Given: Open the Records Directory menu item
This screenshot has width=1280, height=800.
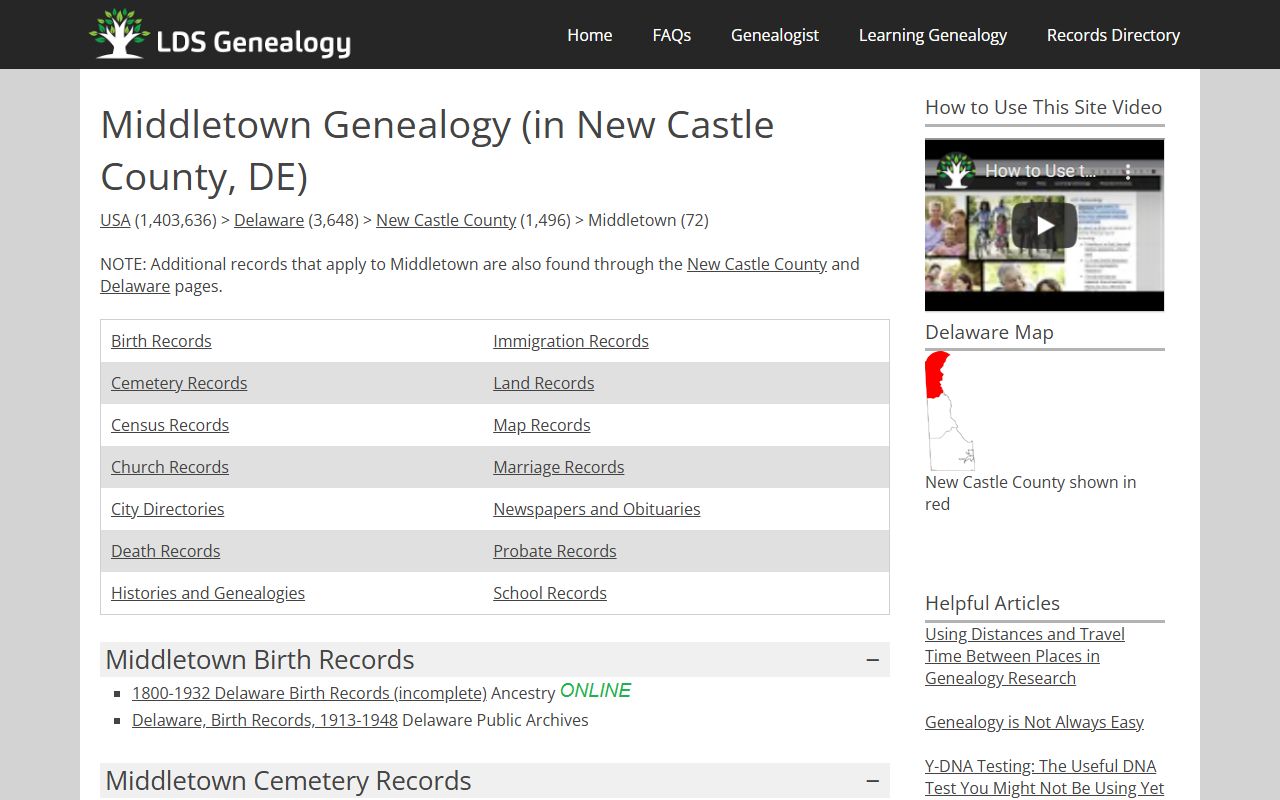Looking at the screenshot, I should point(1113,35).
